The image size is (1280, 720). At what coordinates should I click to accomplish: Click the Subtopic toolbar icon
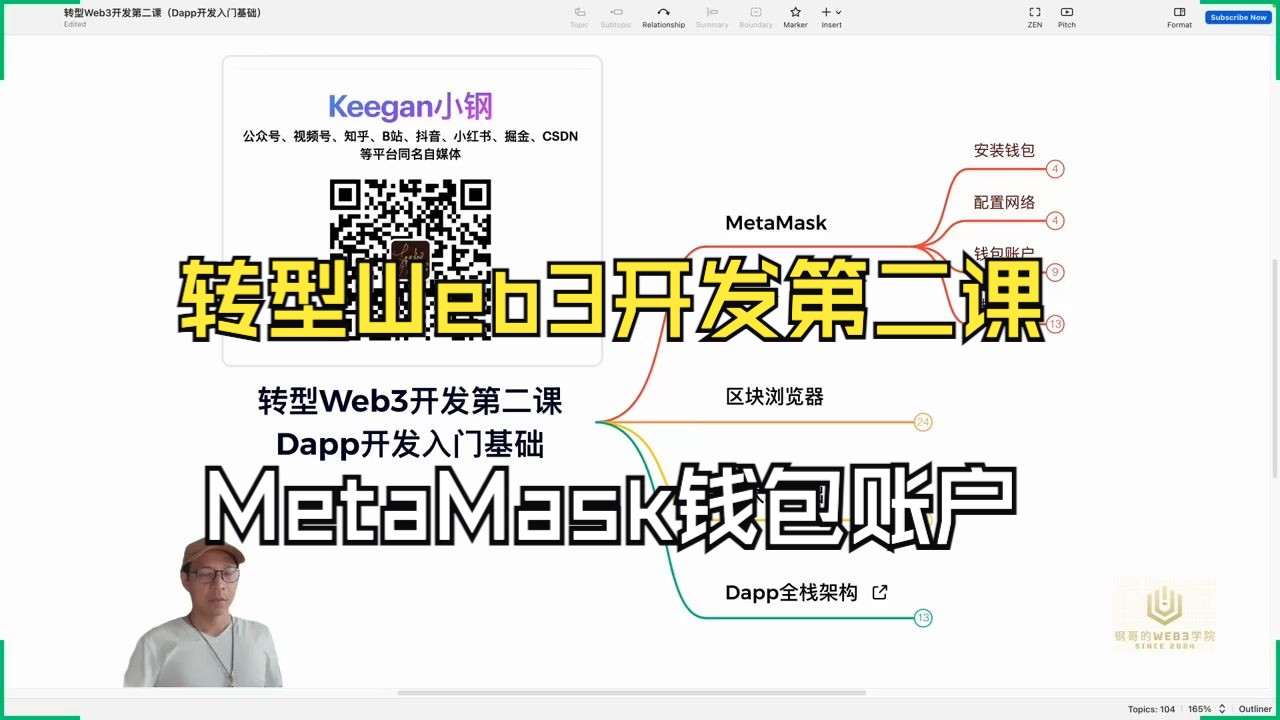(x=616, y=17)
